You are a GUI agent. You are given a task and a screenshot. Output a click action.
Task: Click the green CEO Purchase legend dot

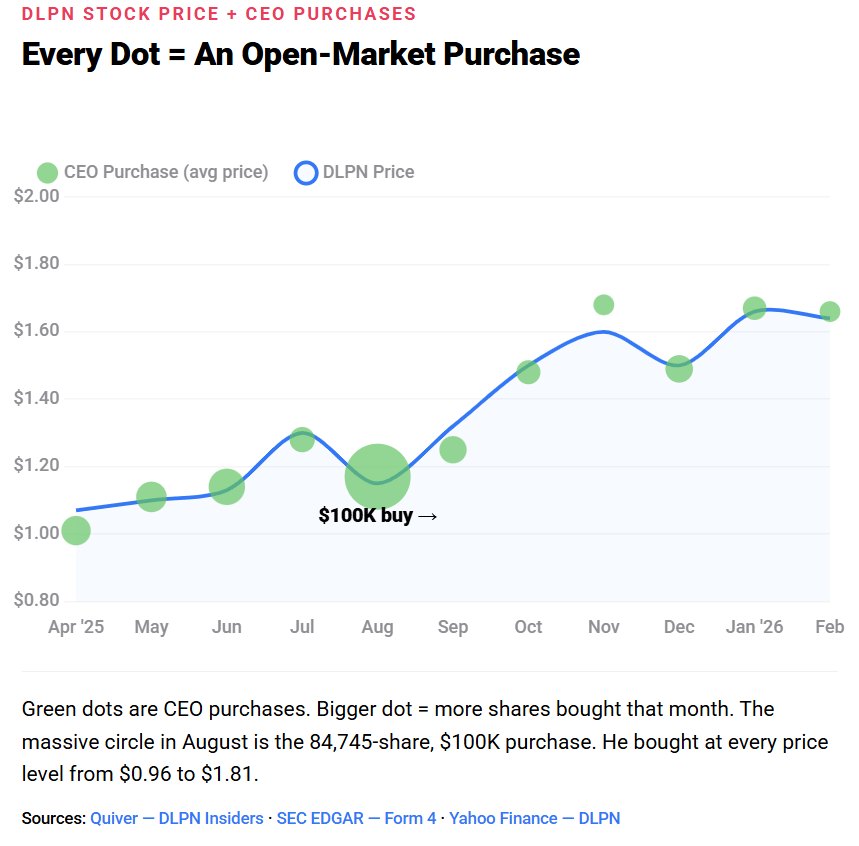point(47,172)
